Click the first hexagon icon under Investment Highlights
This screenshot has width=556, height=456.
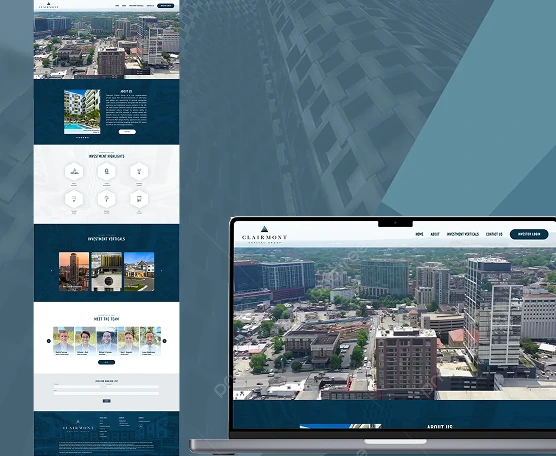point(74,172)
